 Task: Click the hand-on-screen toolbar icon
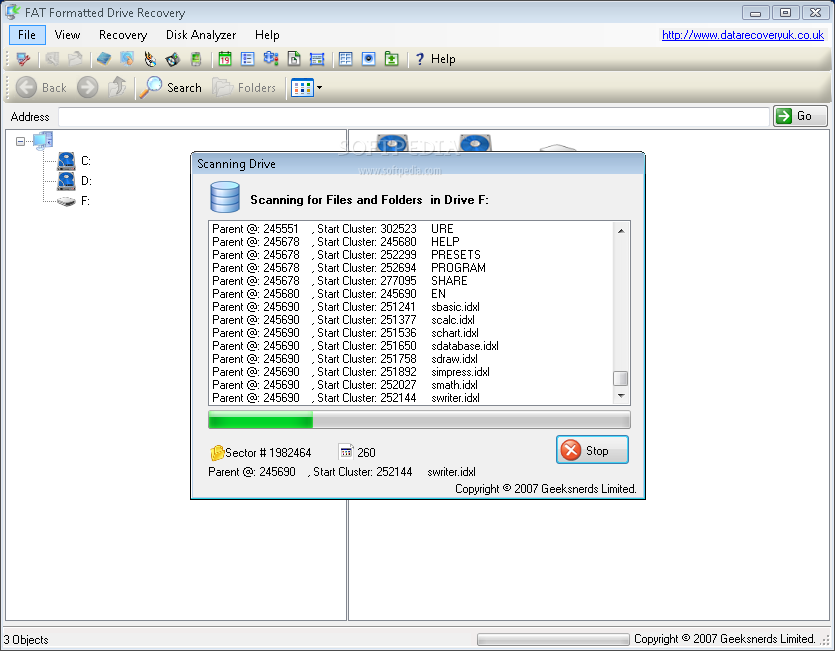click(127, 59)
